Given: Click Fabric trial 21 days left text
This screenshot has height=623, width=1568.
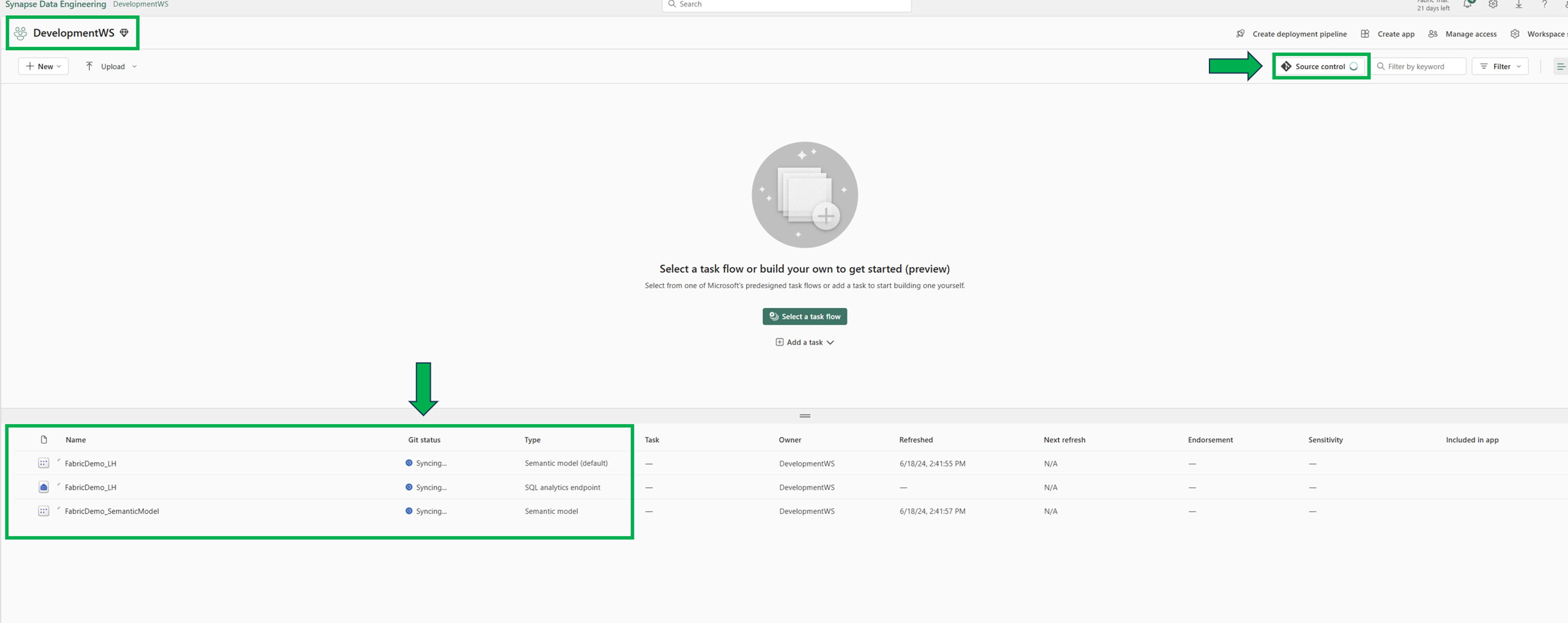Looking at the screenshot, I should [x=1433, y=6].
